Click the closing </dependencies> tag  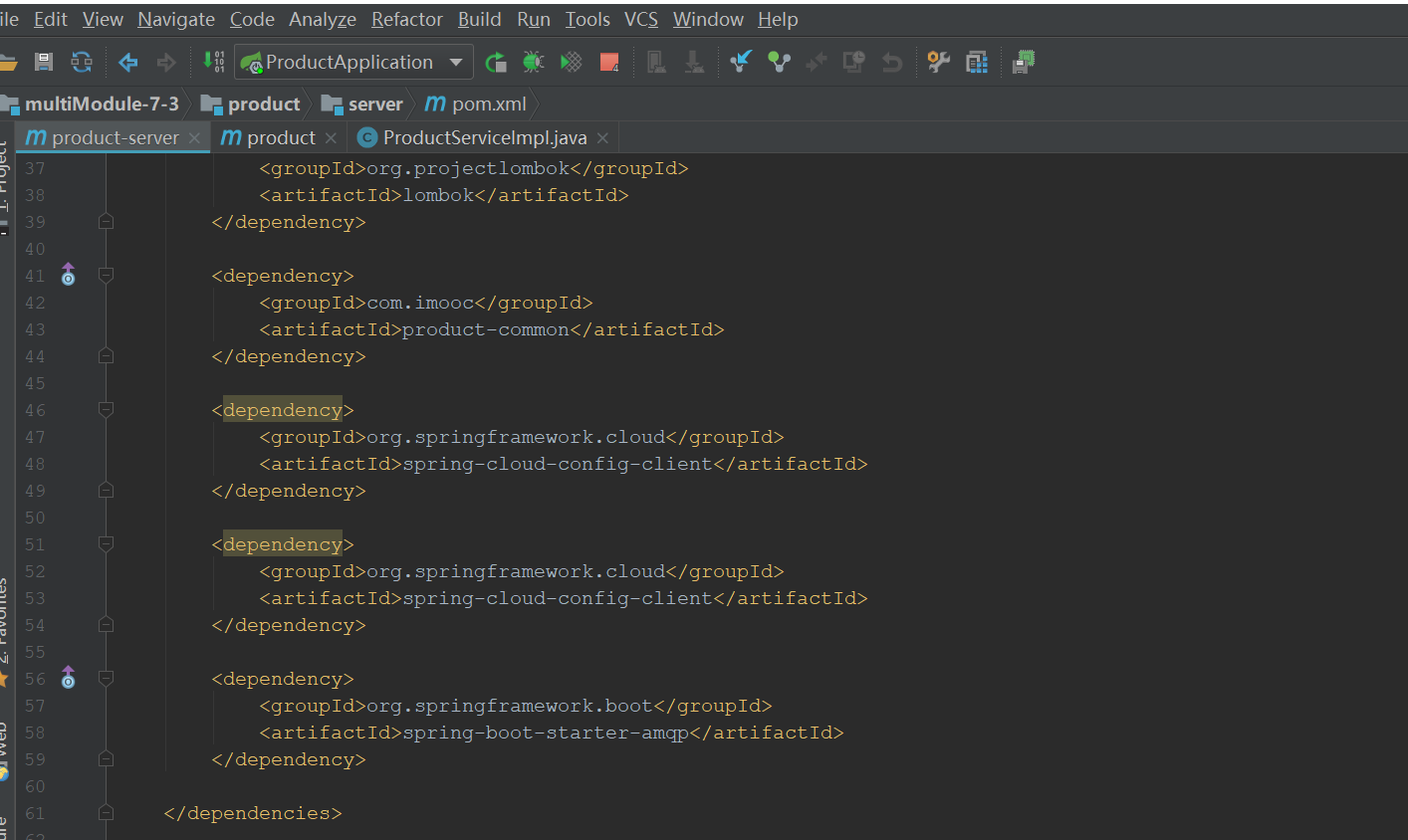253,813
